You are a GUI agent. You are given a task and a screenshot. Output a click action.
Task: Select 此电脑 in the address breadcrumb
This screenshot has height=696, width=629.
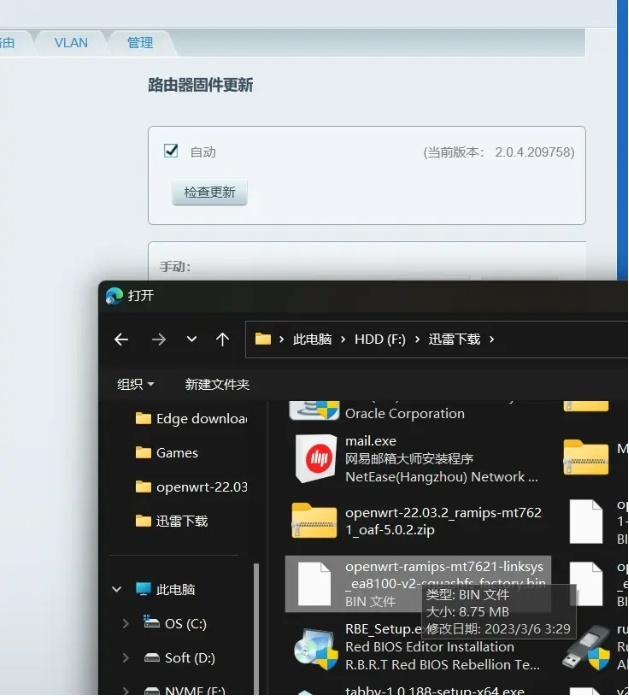click(312, 340)
